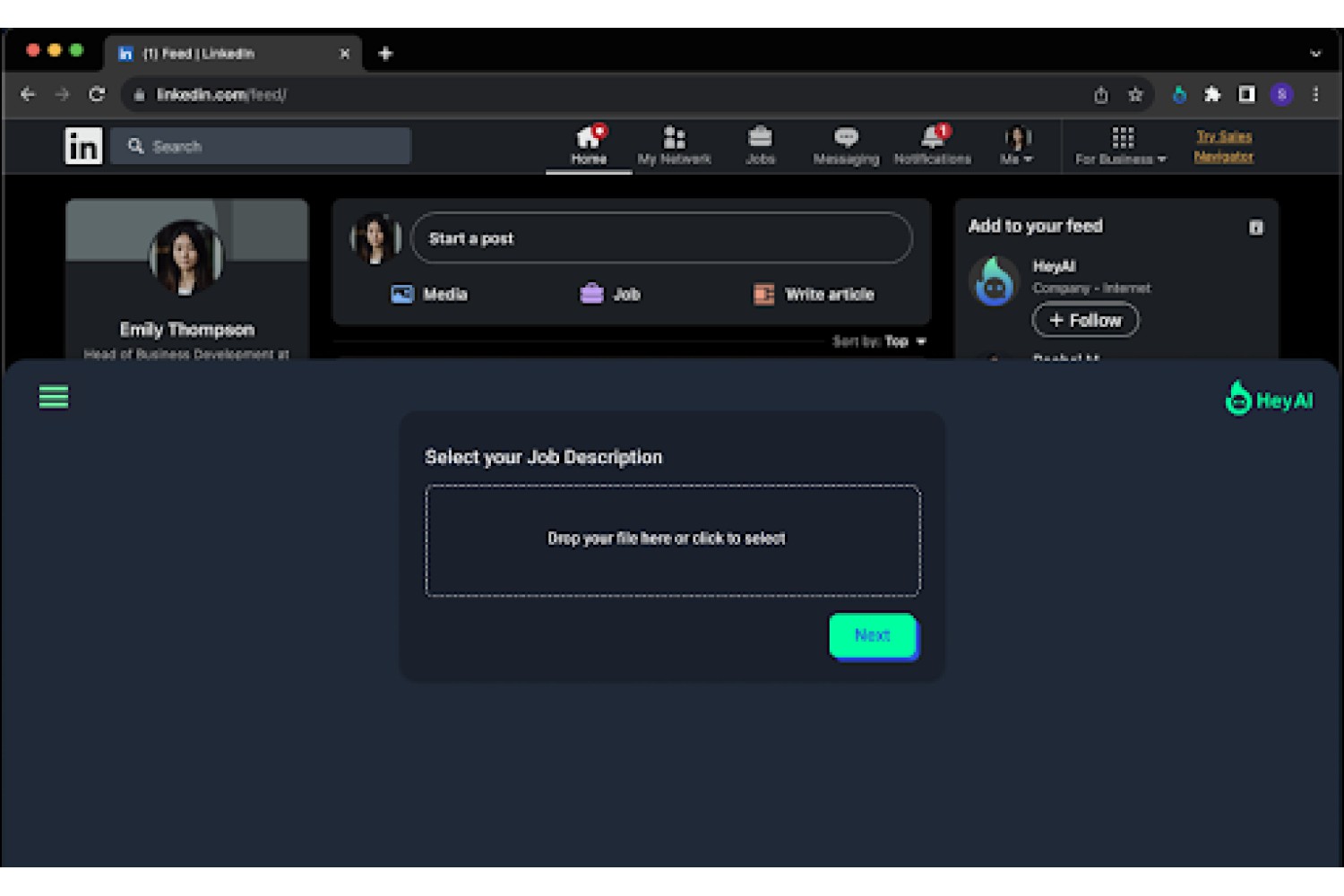Viewport: 1344px width, 896px height.
Task: Click the LinkedIn logo
Action: [x=83, y=146]
